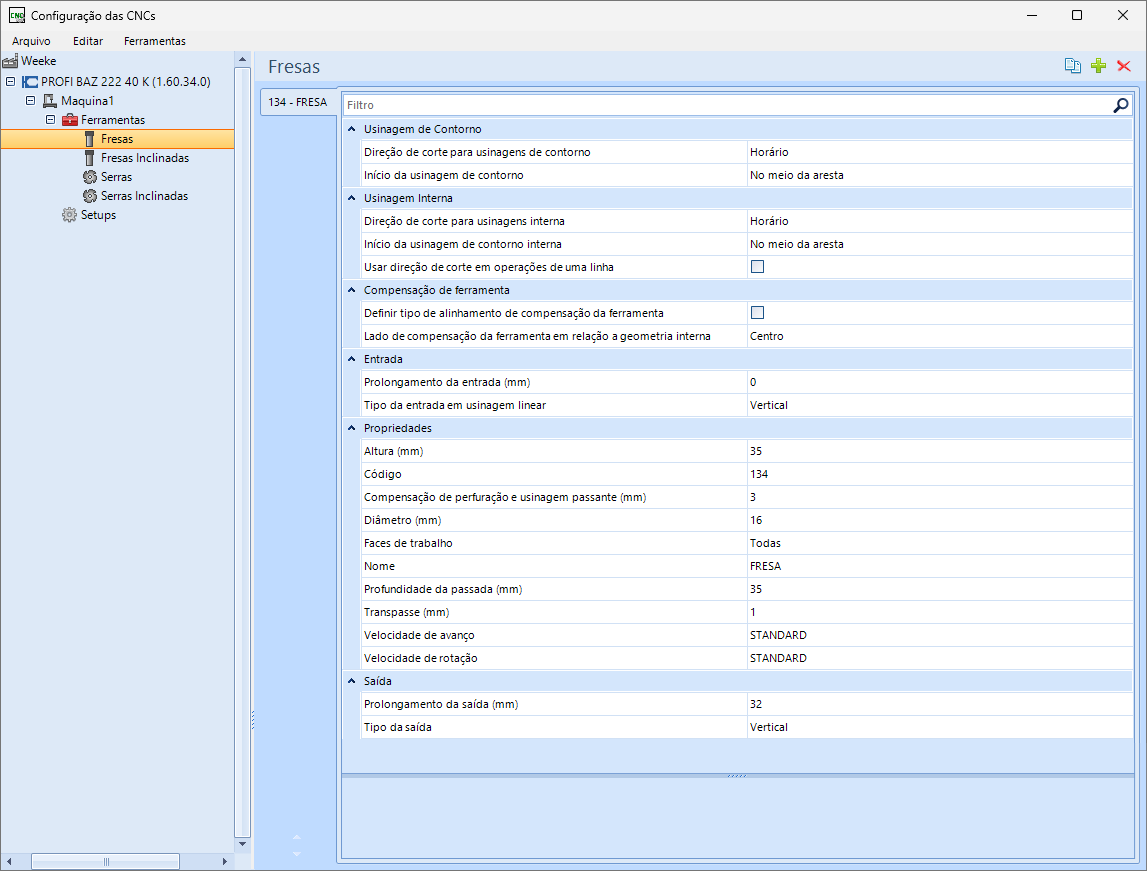Click the Filtro search input field

728,105
